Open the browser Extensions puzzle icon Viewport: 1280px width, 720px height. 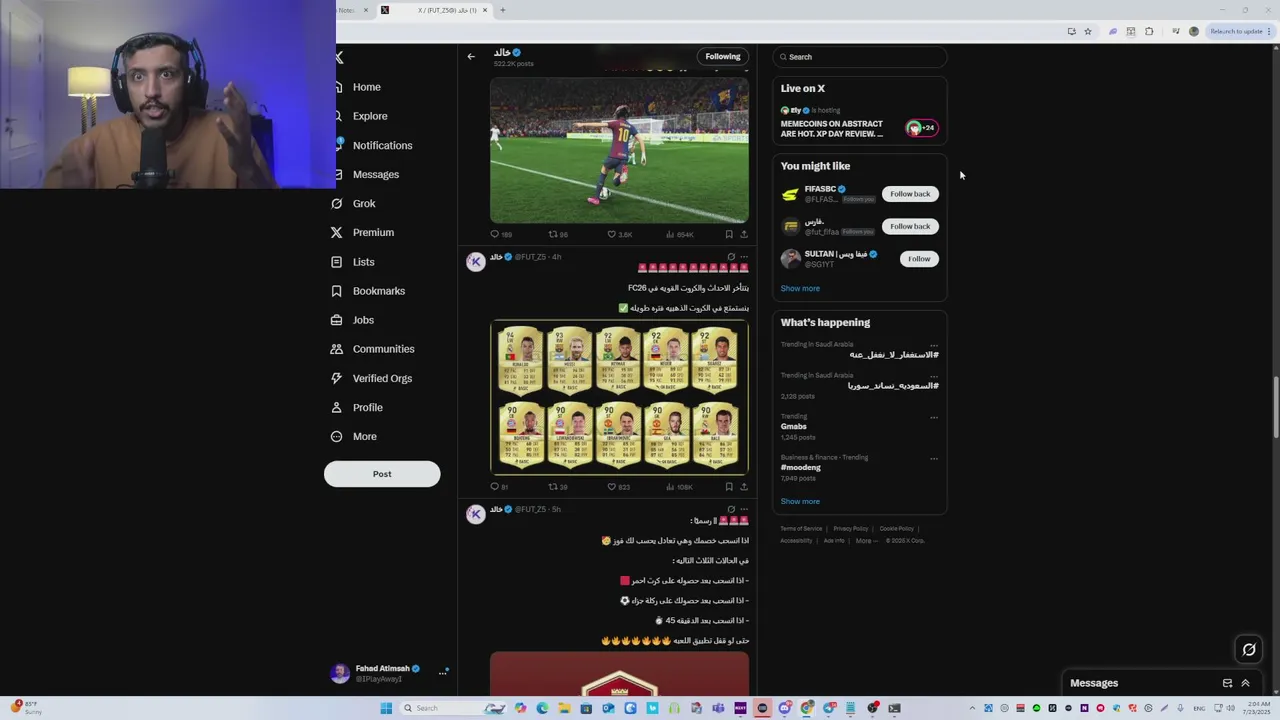point(1149,31)
